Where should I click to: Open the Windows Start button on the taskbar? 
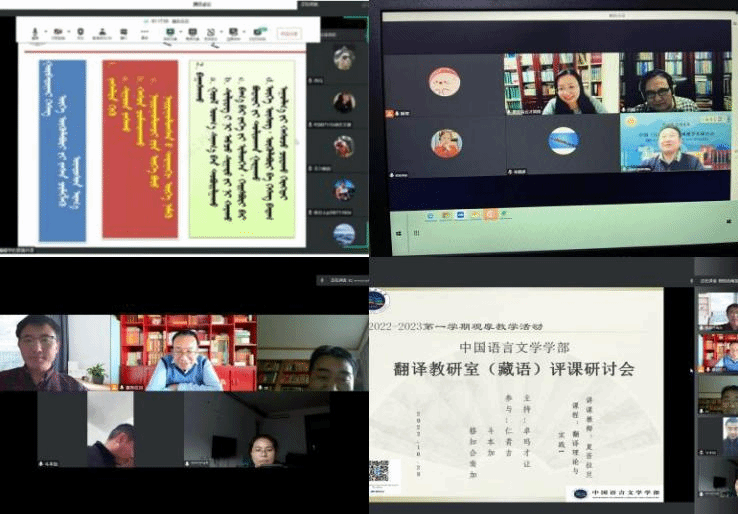[395, 214]
